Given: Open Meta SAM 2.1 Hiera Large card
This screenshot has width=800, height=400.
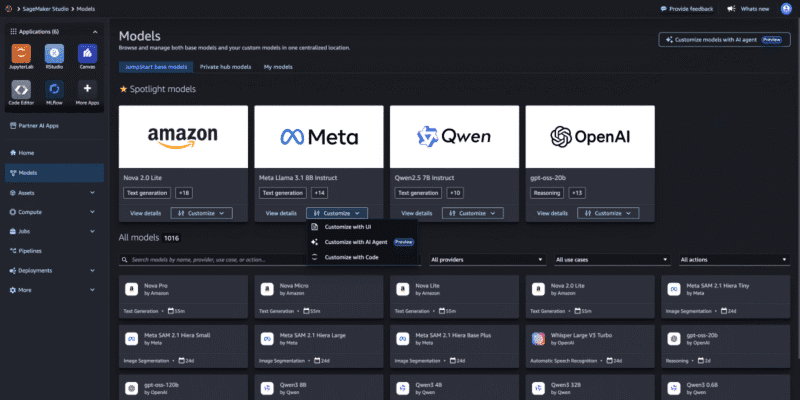Looking at the screenshot, I should click(319, 347).
